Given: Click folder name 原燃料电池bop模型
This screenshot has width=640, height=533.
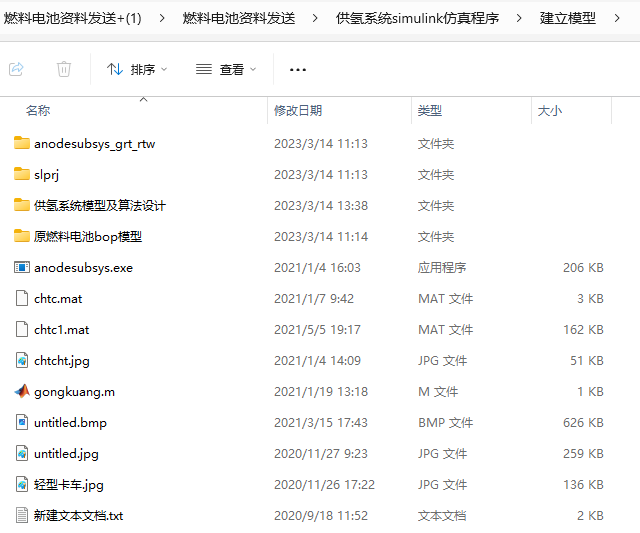Looking at the screenshot, I should pyautogui.click(x=88, y=236).
